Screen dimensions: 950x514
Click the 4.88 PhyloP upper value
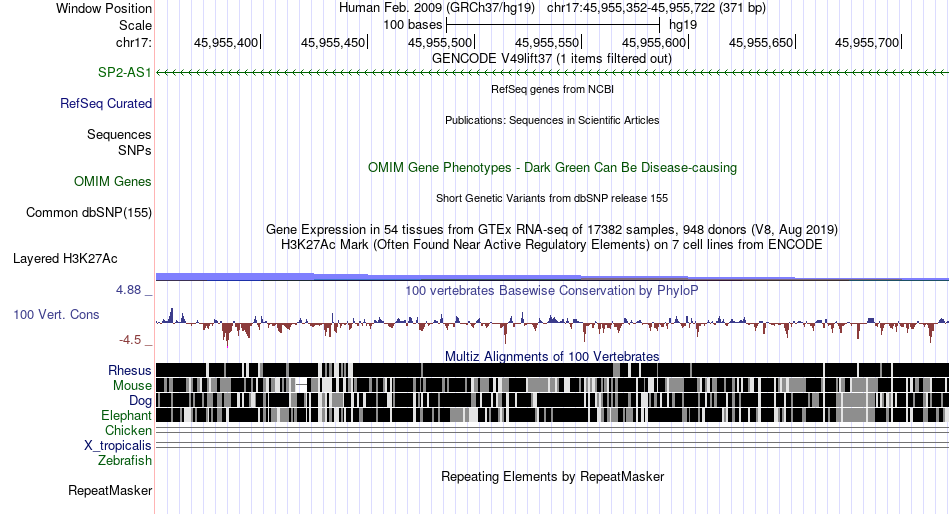pos(128,290)
